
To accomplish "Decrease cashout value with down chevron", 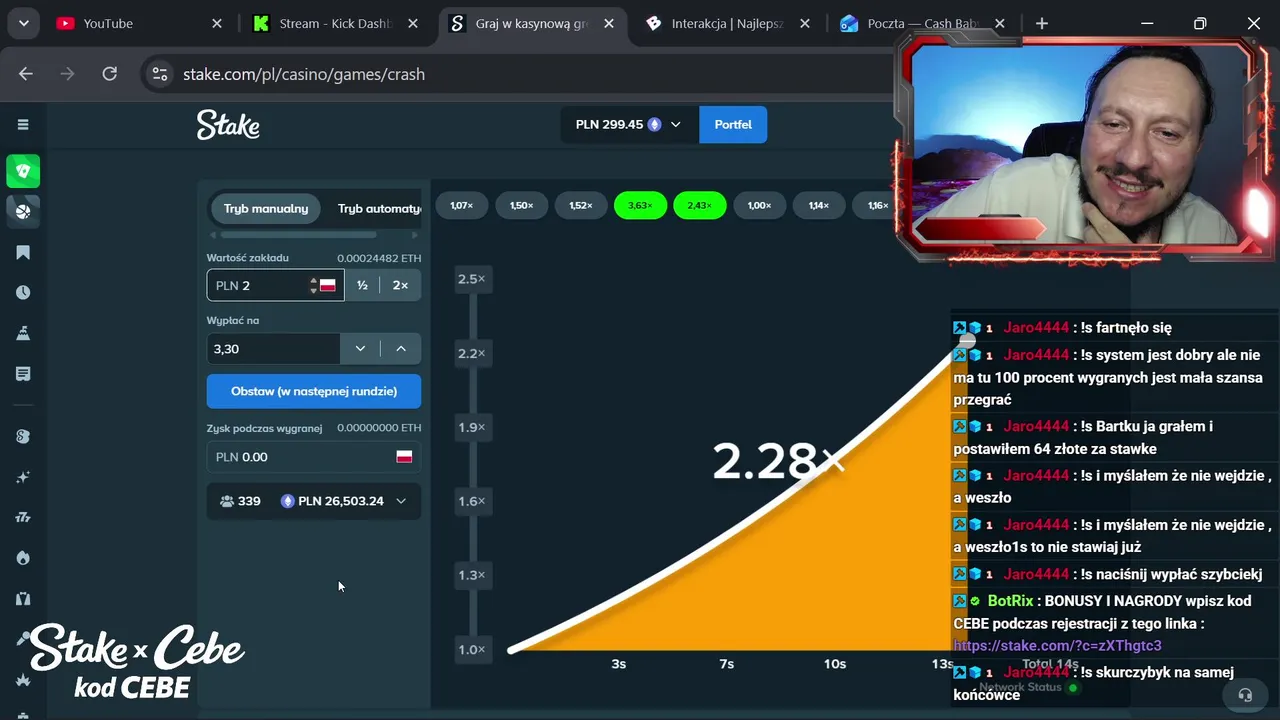I will pyautogui.click(x=360, y=349).
